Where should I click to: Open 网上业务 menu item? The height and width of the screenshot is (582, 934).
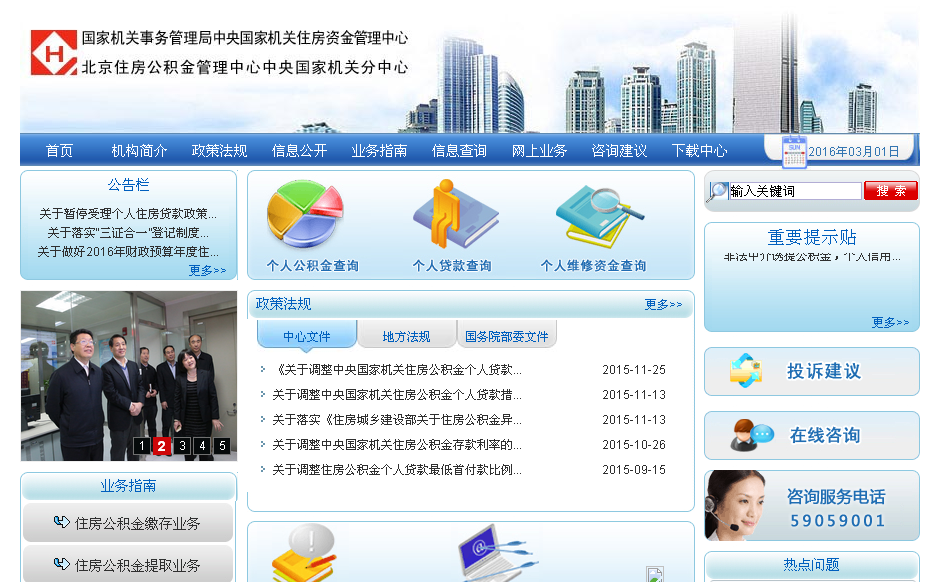tap(539, 151)
